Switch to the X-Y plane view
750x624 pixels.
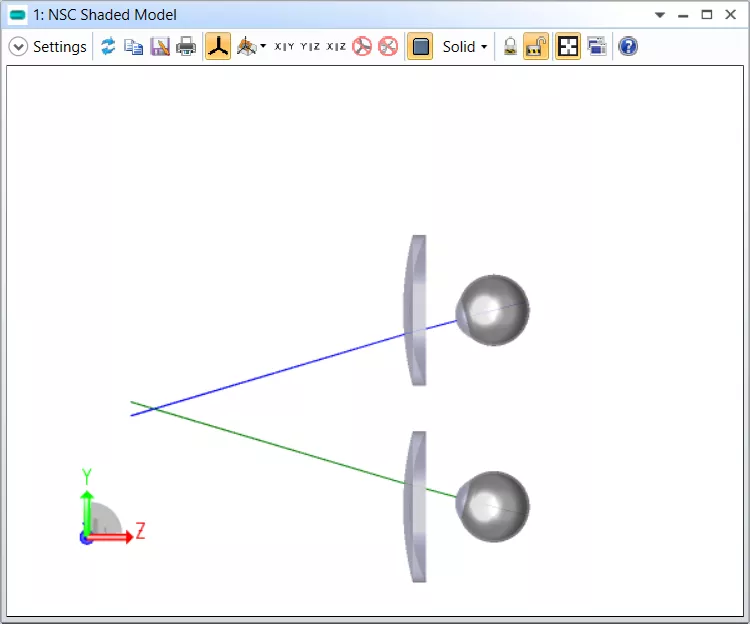284,47
